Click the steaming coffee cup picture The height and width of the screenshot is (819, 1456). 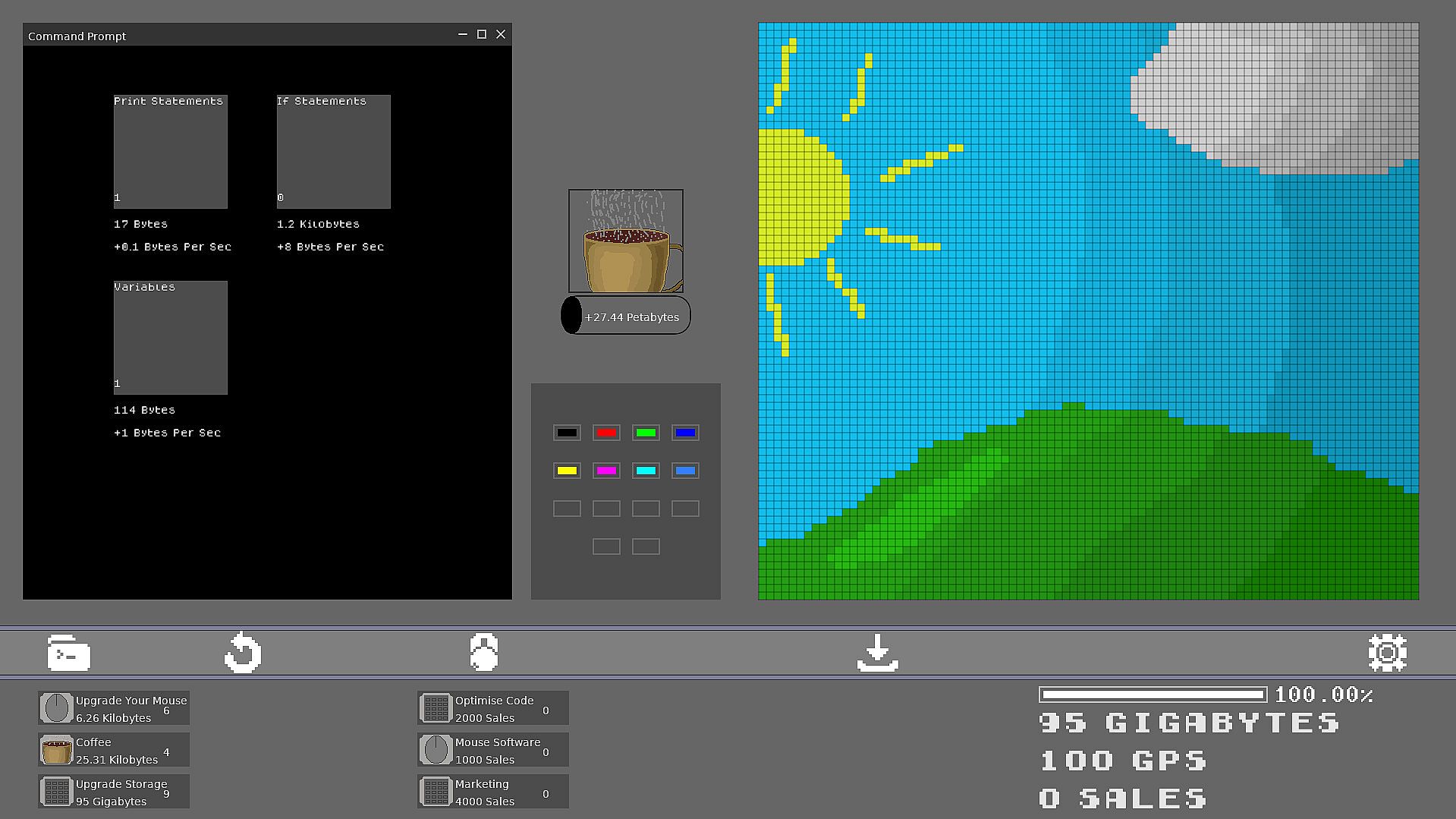(626, 241)
